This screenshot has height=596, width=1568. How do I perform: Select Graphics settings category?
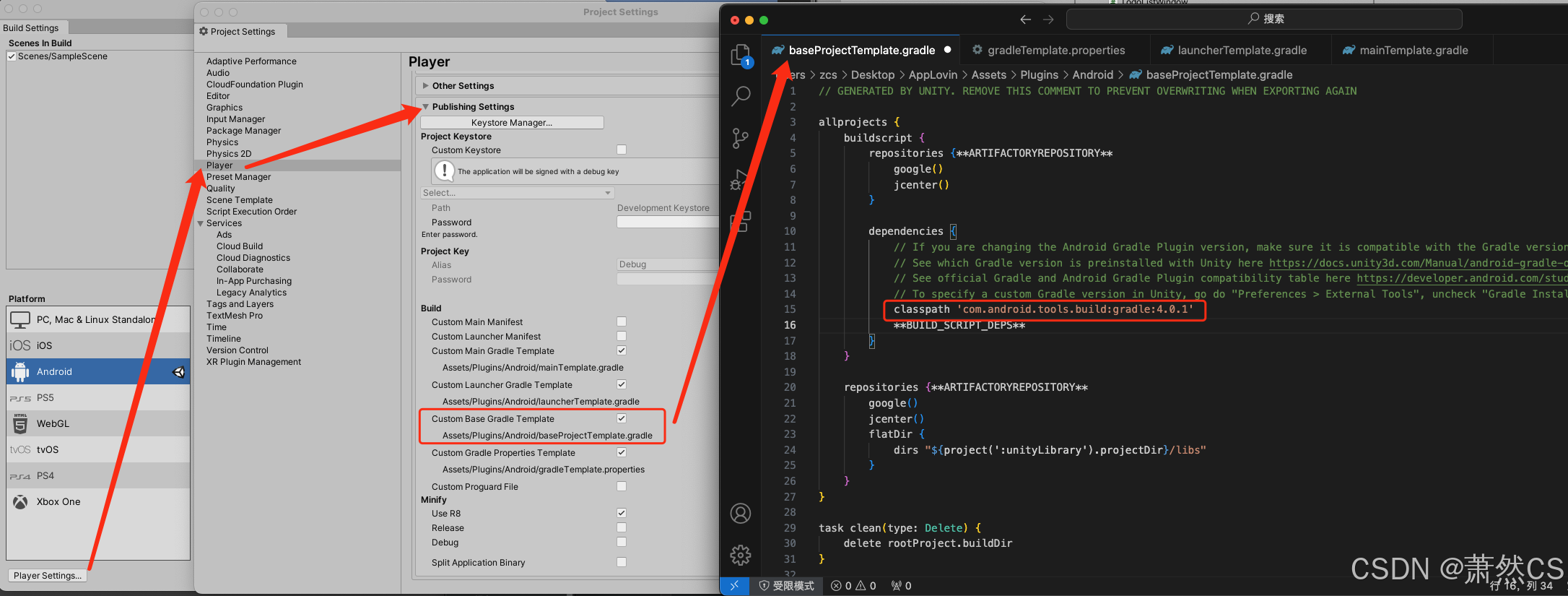(x=225, y=108)
